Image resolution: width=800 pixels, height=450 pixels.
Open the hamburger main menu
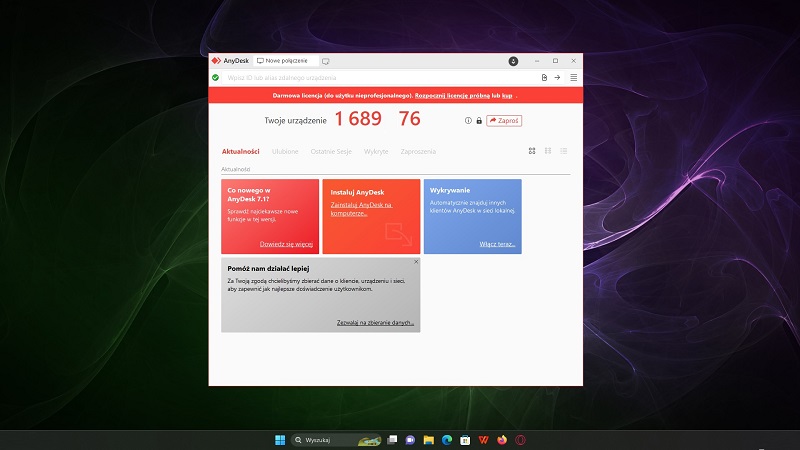(x=573, y=78)
